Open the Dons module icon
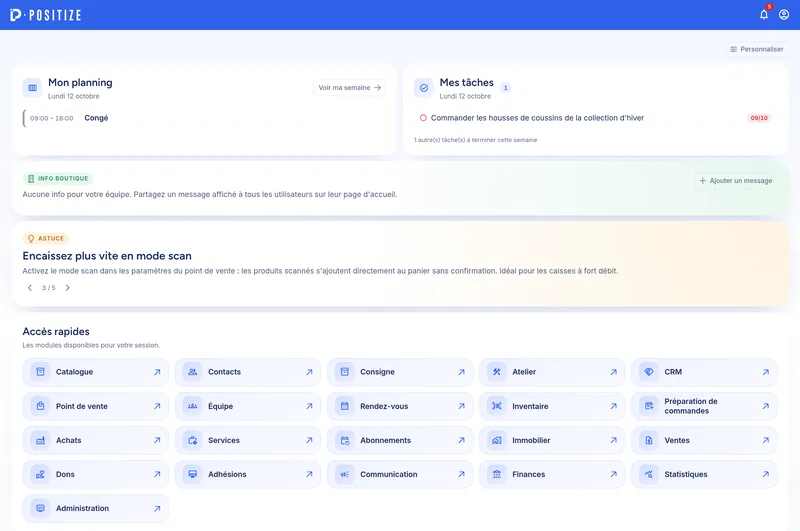 coord(40,474)
